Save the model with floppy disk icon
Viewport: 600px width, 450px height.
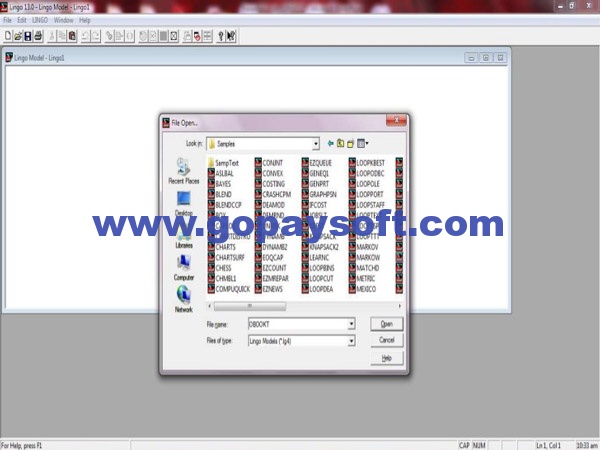(x=28, y=36)
